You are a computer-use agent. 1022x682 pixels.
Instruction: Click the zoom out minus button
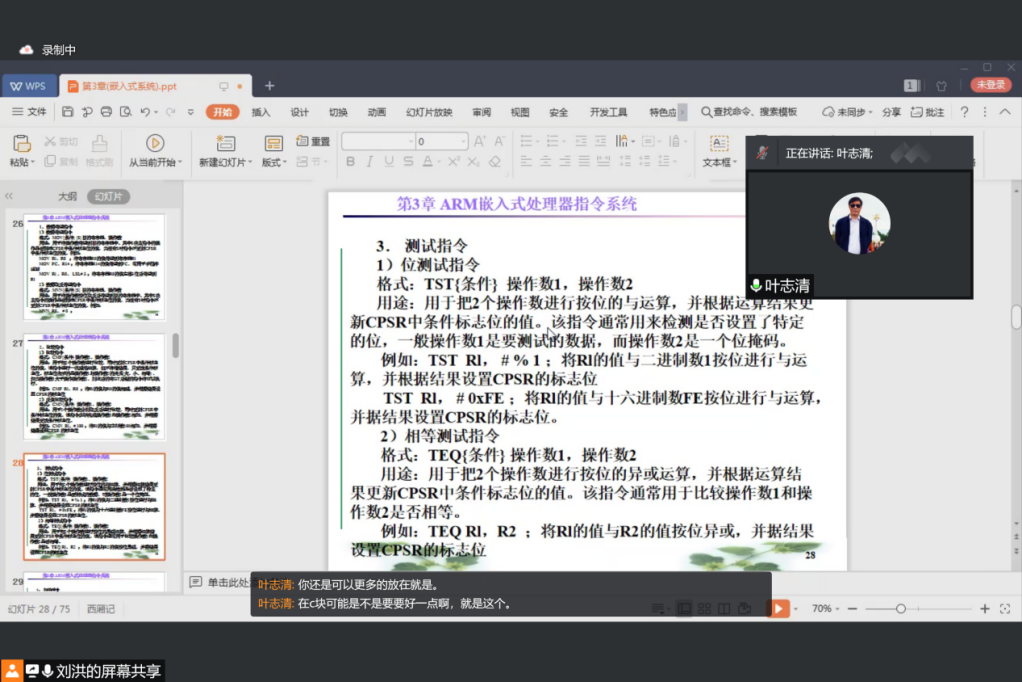click(853, 608)
